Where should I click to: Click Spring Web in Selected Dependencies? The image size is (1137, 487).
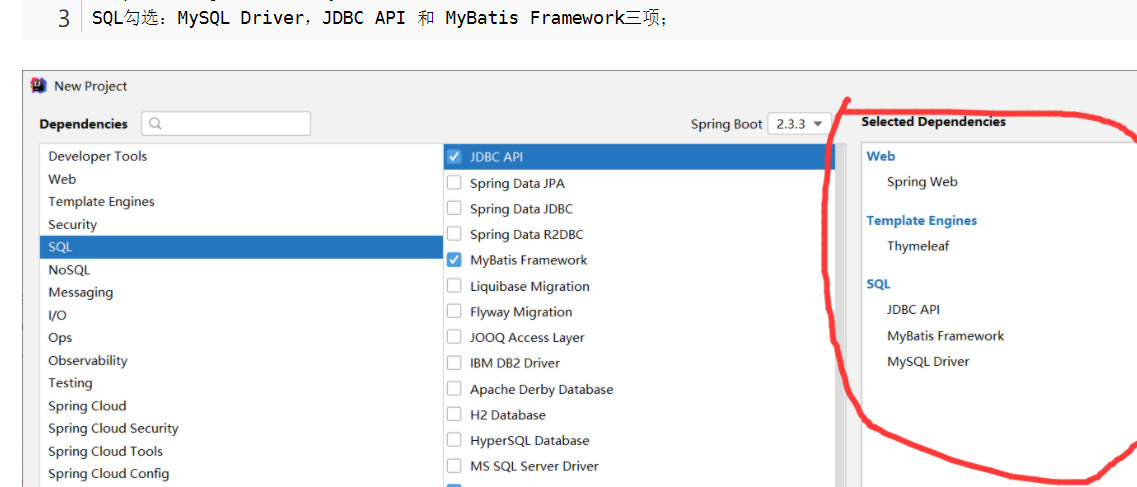point(922,182)
